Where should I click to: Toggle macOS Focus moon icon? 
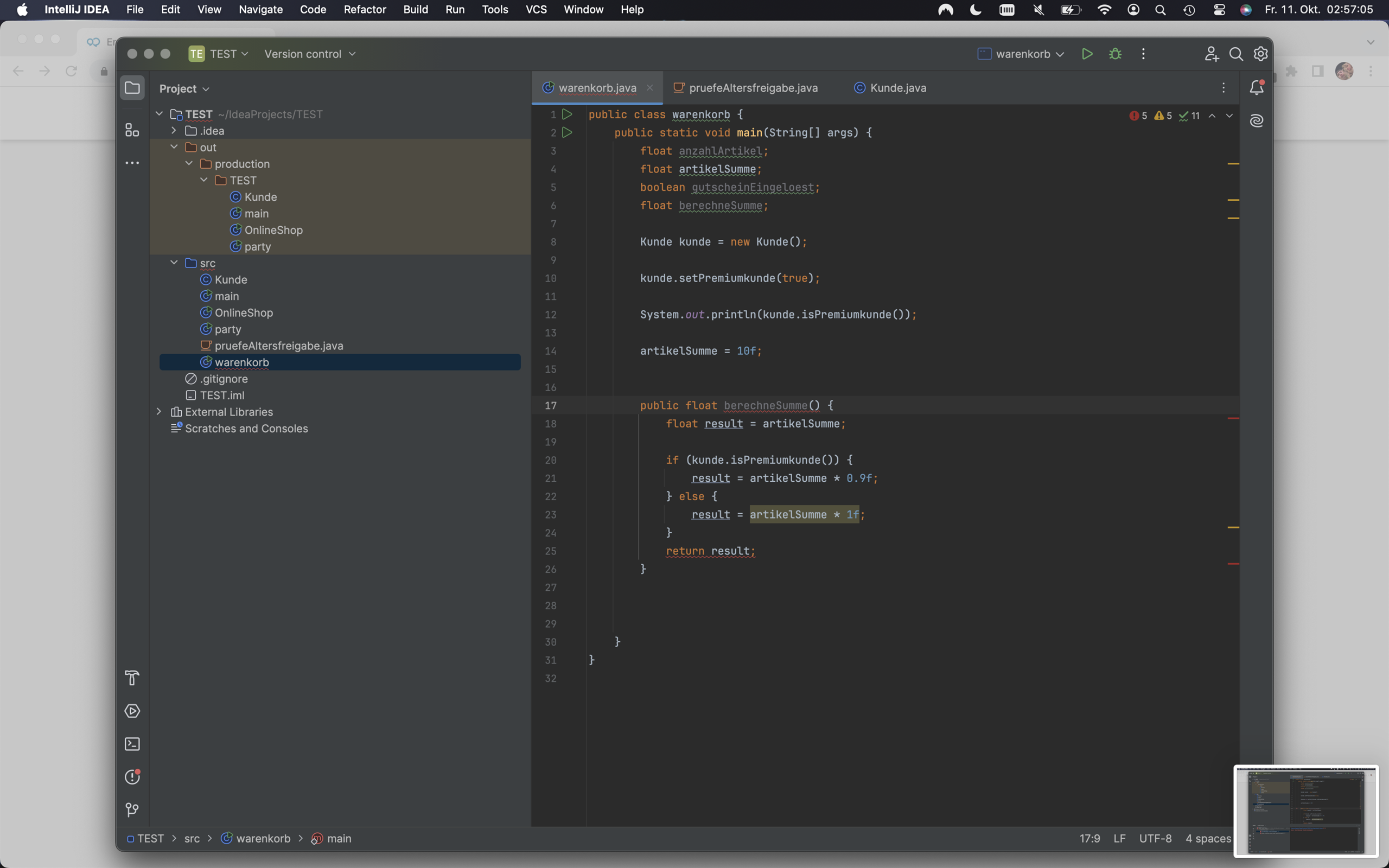click(x=975, y=10)
